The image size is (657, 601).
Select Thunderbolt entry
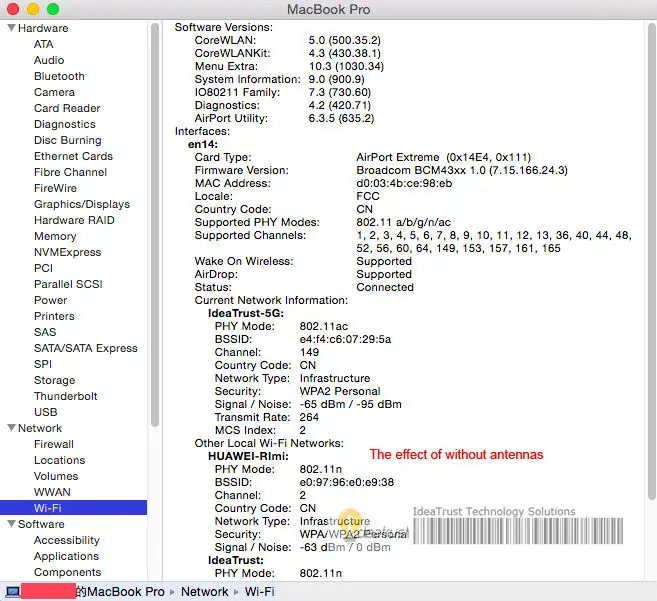point(65,396)
